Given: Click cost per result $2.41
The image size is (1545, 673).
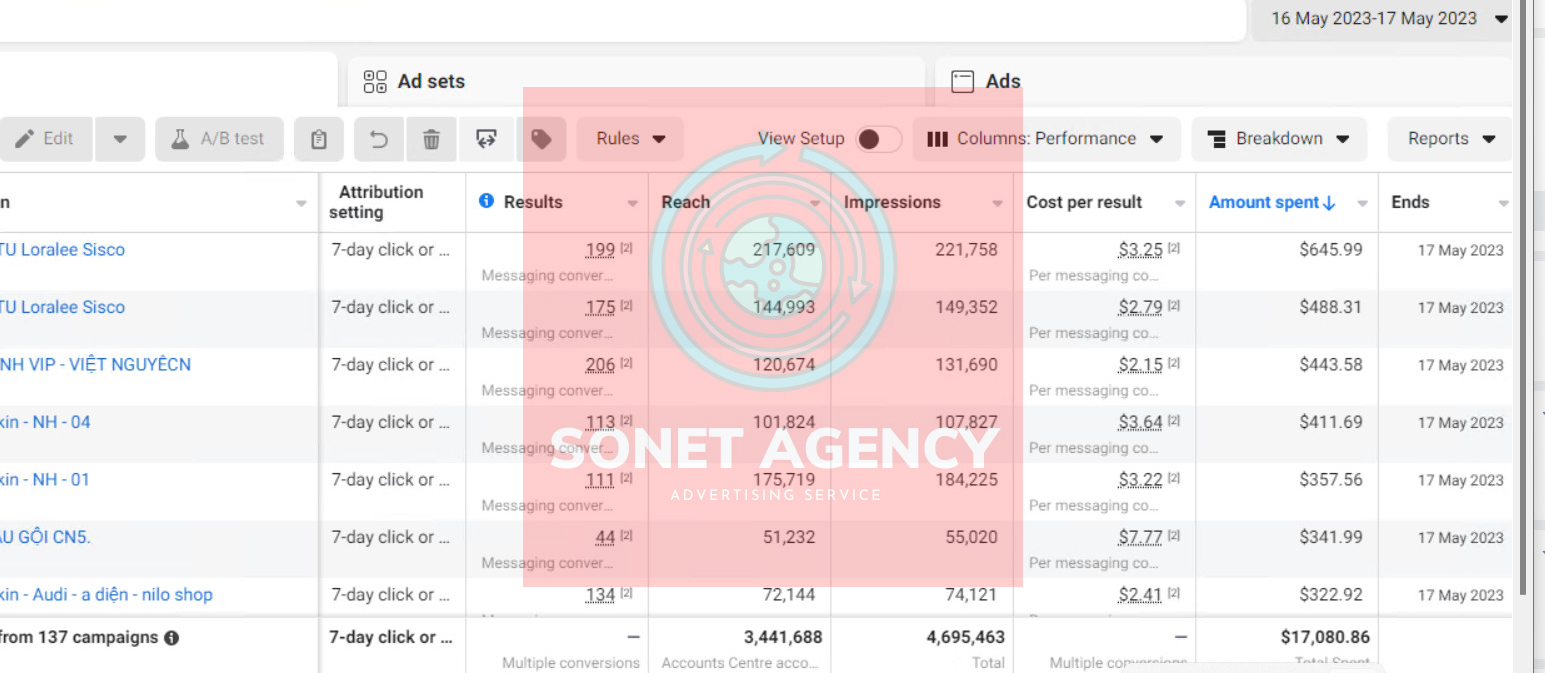Looking at the screenshot, I should click(1141, 595).
